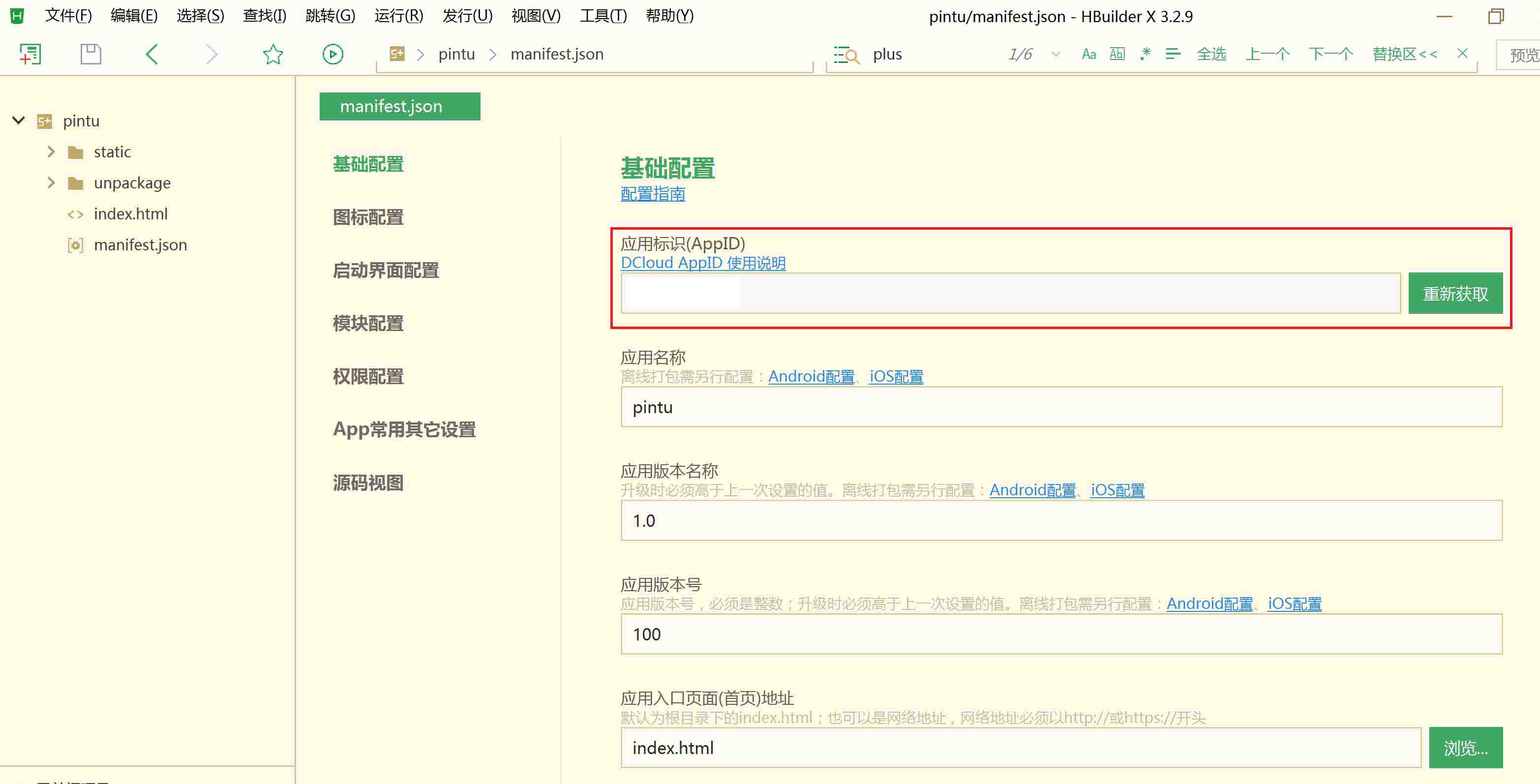Toggle case sensitive Aa search option

click(1088, 55)
